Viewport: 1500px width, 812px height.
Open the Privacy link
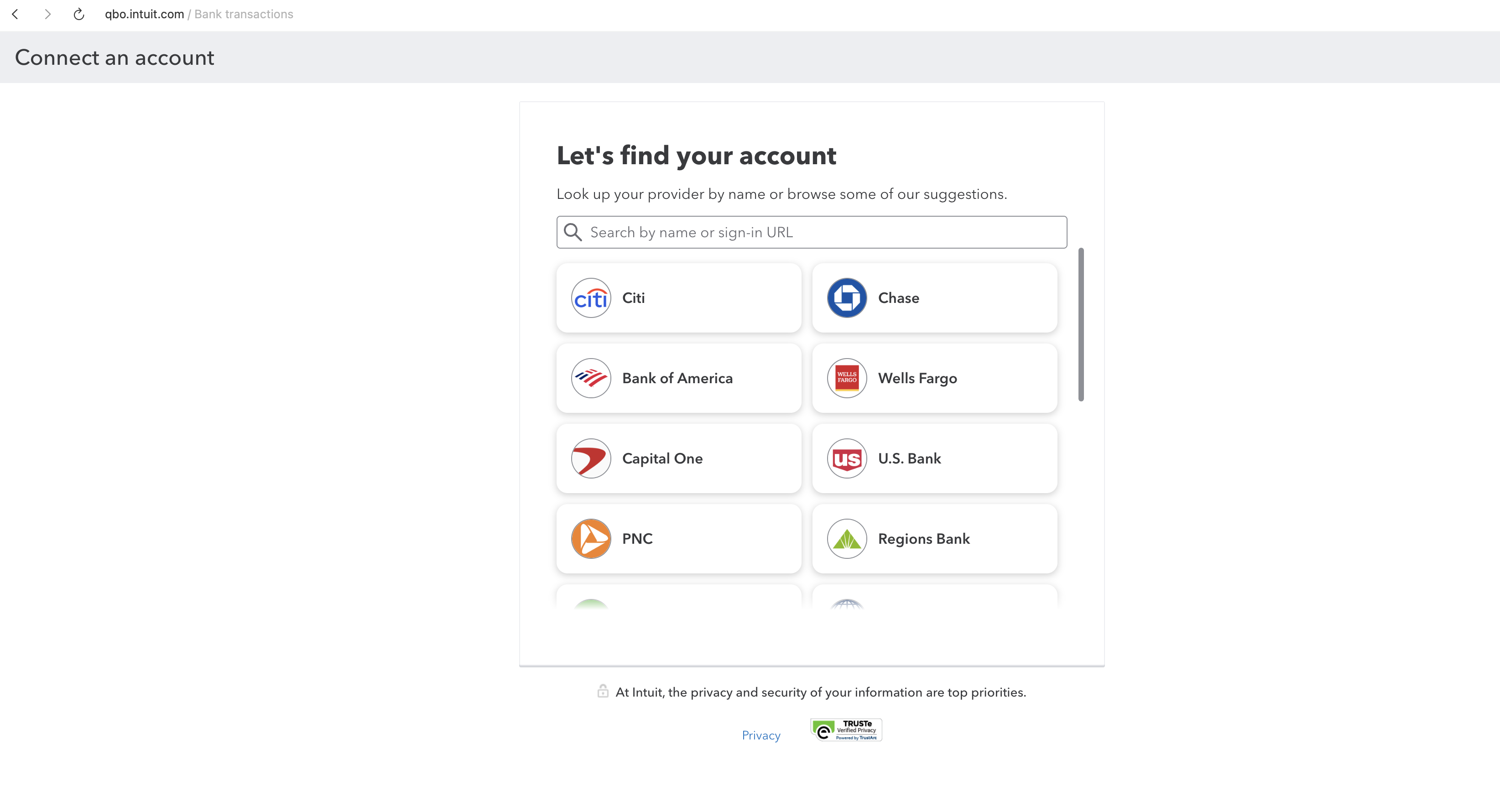pyautogui.click(x=760, y=735)
